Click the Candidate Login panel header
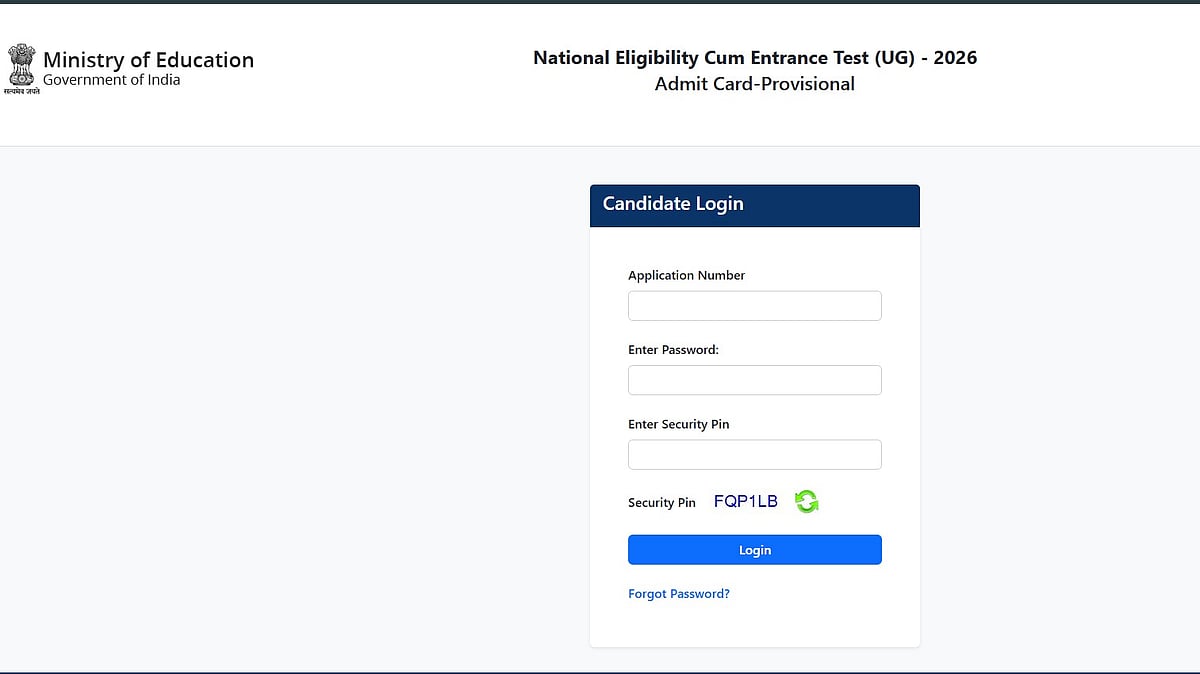The width and height of the screenshot is (1200, 674). [754, 205]
